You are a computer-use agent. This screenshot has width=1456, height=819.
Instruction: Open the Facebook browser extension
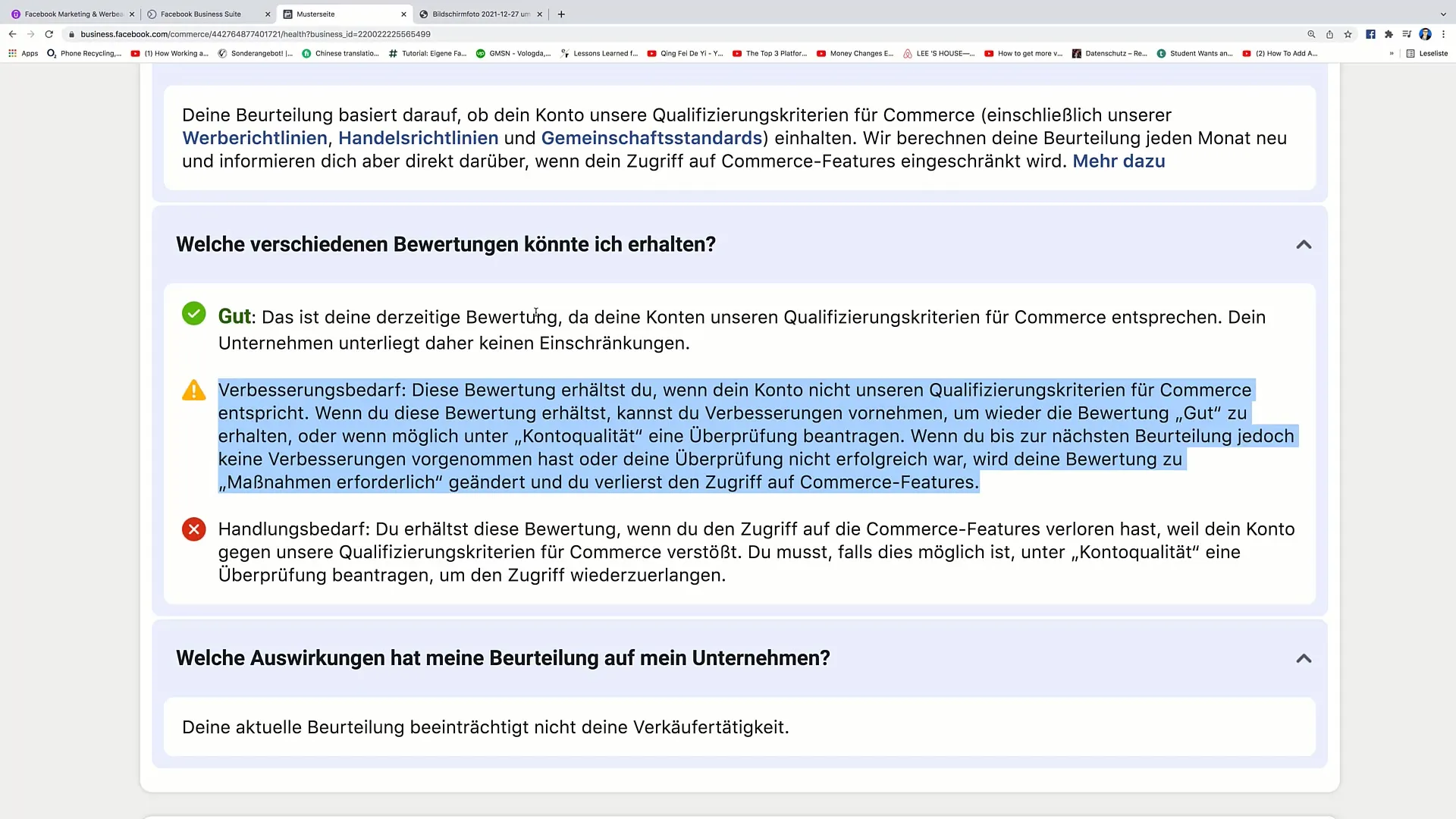click(x=1370, y=34)
